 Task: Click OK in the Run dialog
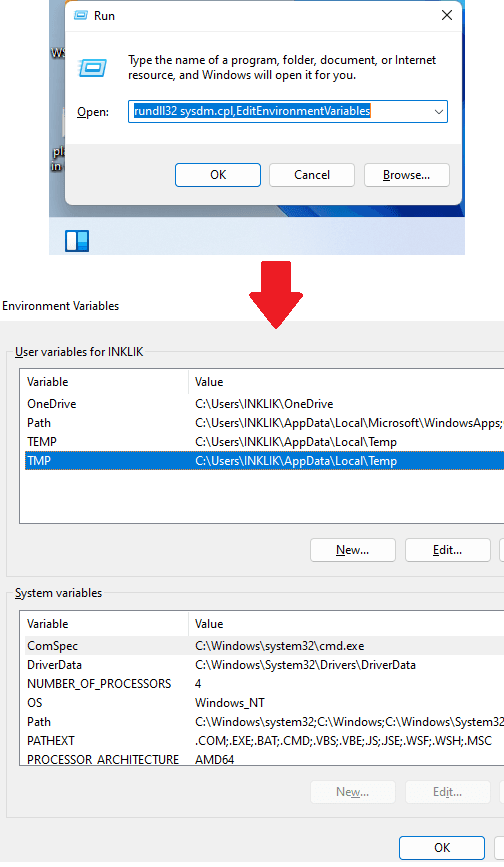coord(218,175)
